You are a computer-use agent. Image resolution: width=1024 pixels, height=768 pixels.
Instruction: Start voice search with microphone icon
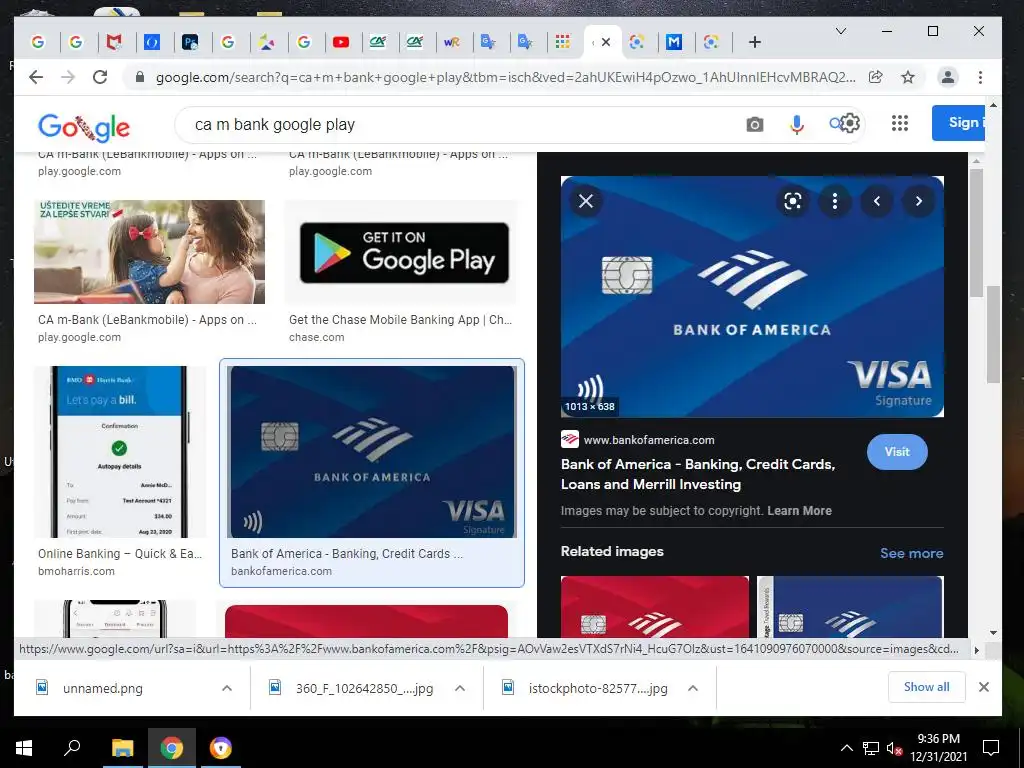pos(797,124)
